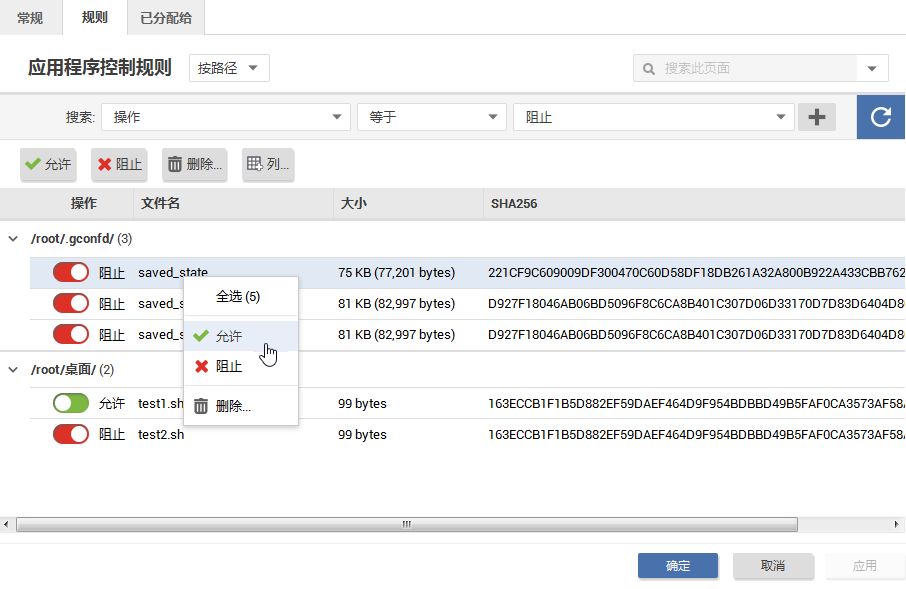
Task: Switch to the 已分配给 tab
Action: tap(166, 17)
